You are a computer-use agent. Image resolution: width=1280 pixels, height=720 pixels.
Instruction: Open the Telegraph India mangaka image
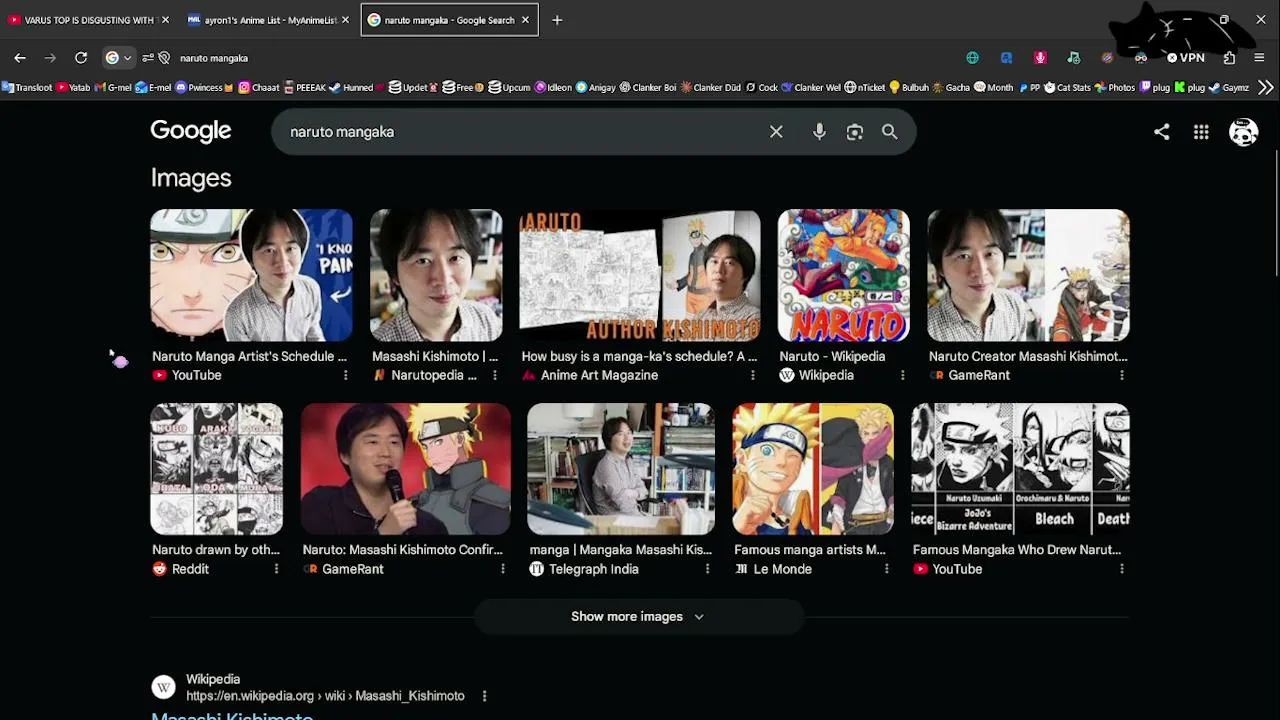[621, 469]
